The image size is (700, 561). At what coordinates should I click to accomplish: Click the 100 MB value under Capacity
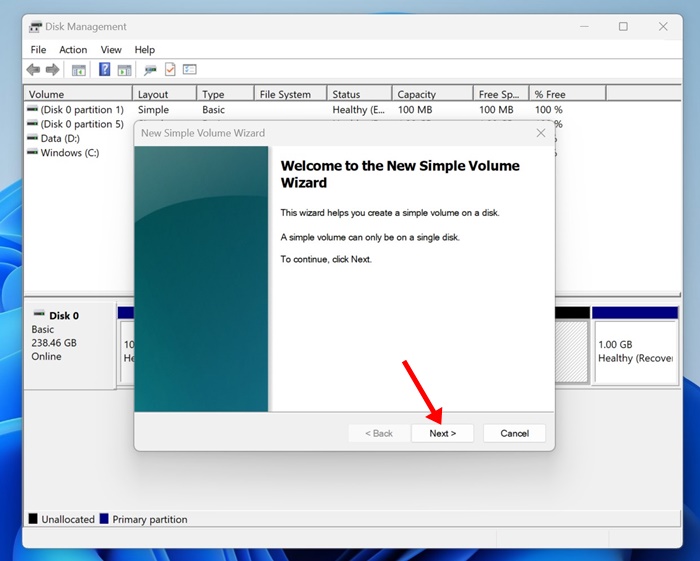tap(415, 110)
